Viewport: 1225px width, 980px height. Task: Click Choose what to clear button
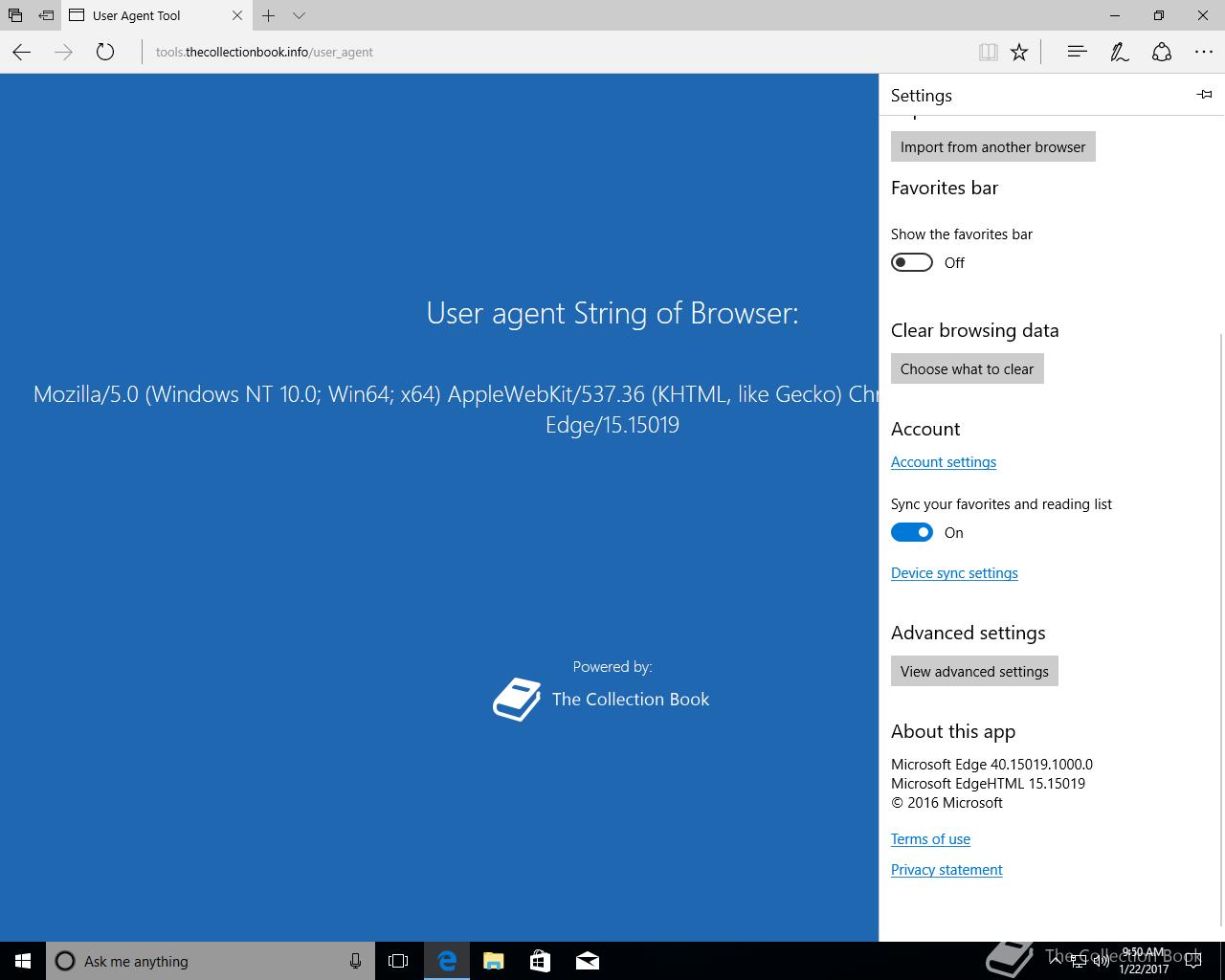coord(967,368)
